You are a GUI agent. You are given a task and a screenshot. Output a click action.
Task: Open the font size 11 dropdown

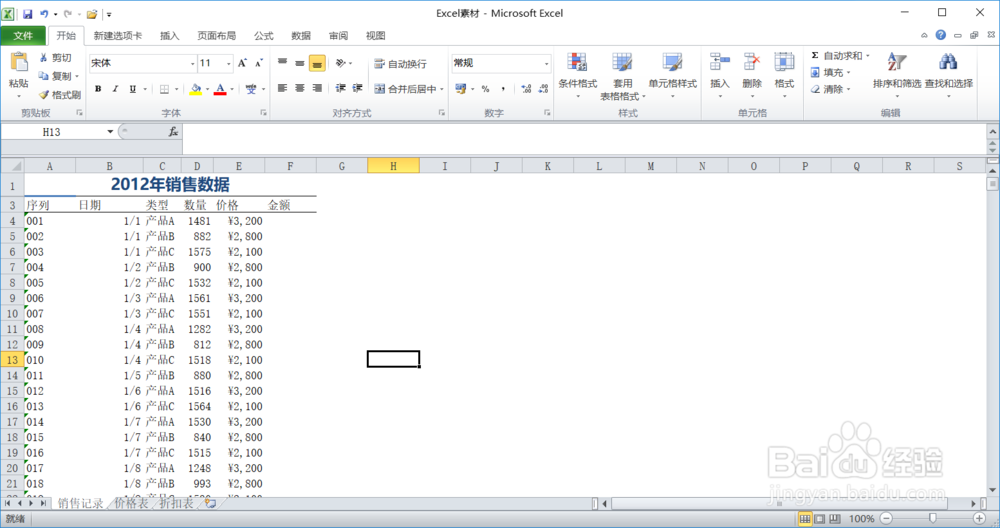[x=228, y=63]
